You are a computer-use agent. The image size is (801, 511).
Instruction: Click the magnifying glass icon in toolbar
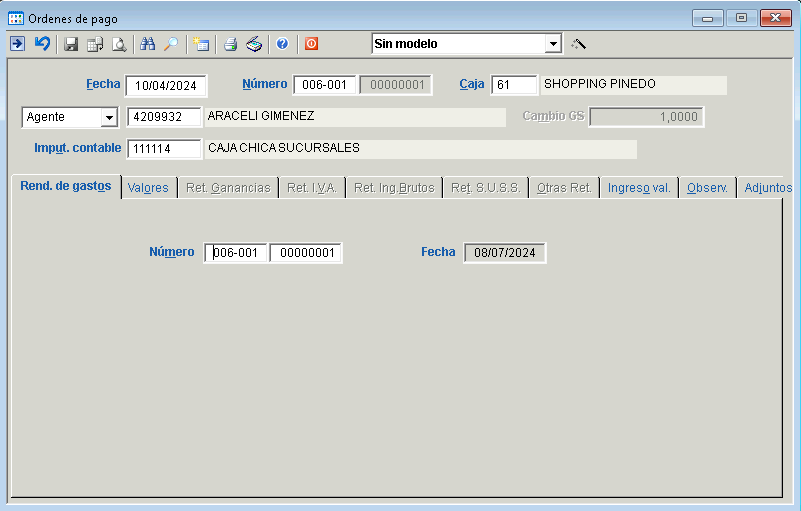171,44
